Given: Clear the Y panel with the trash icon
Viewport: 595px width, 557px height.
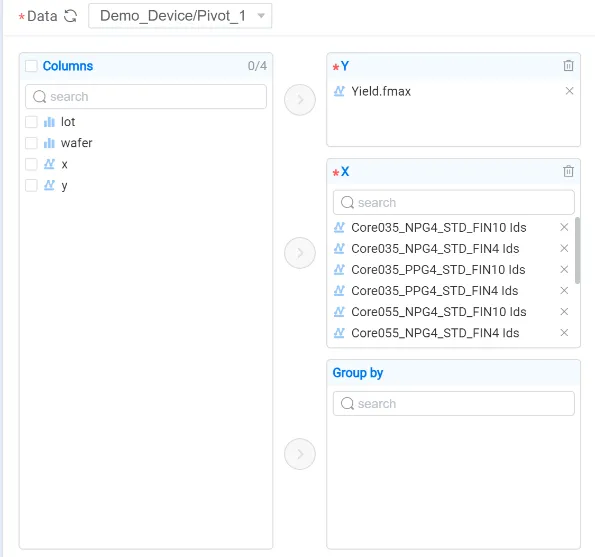Looking at the screenshot, I should pyautogui.click(x=568, y=66).
